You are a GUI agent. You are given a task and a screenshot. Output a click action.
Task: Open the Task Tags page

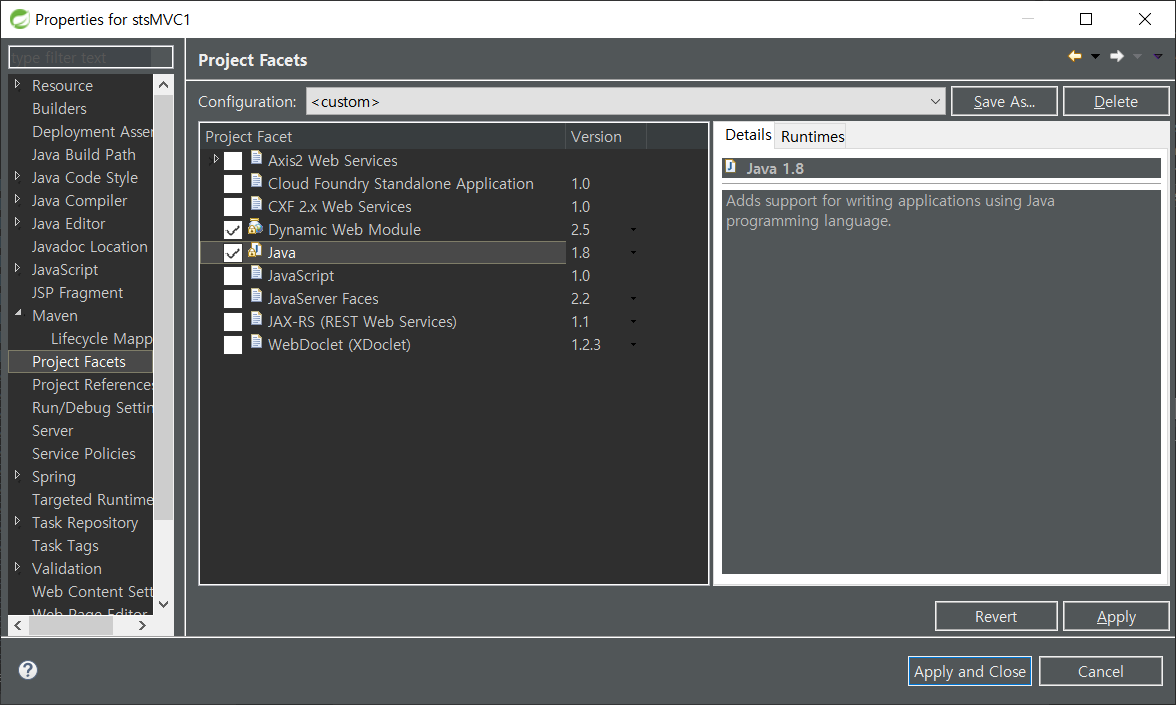[x=65, y=546]
